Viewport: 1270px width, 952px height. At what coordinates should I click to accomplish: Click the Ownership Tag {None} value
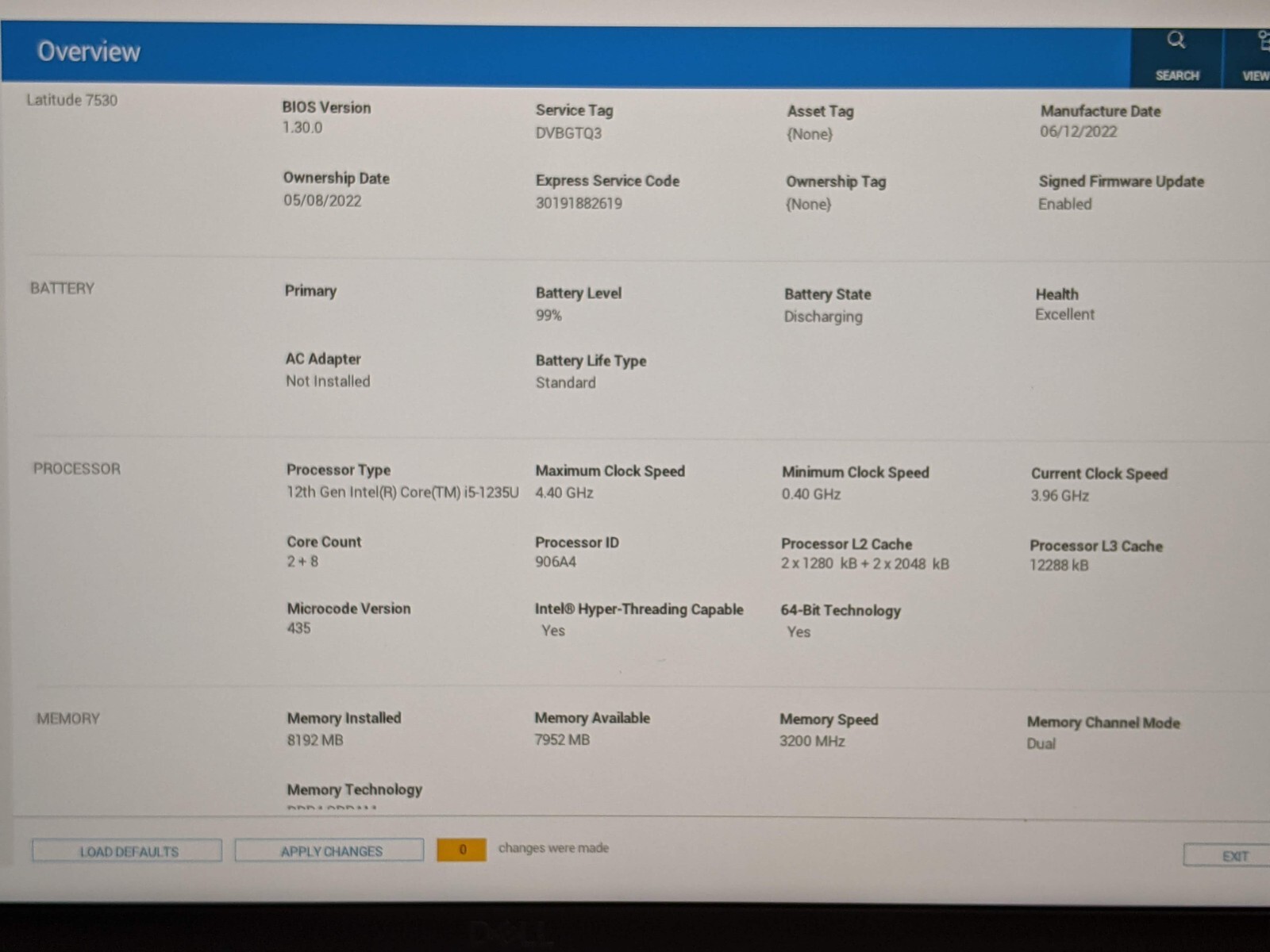[808, 204]
